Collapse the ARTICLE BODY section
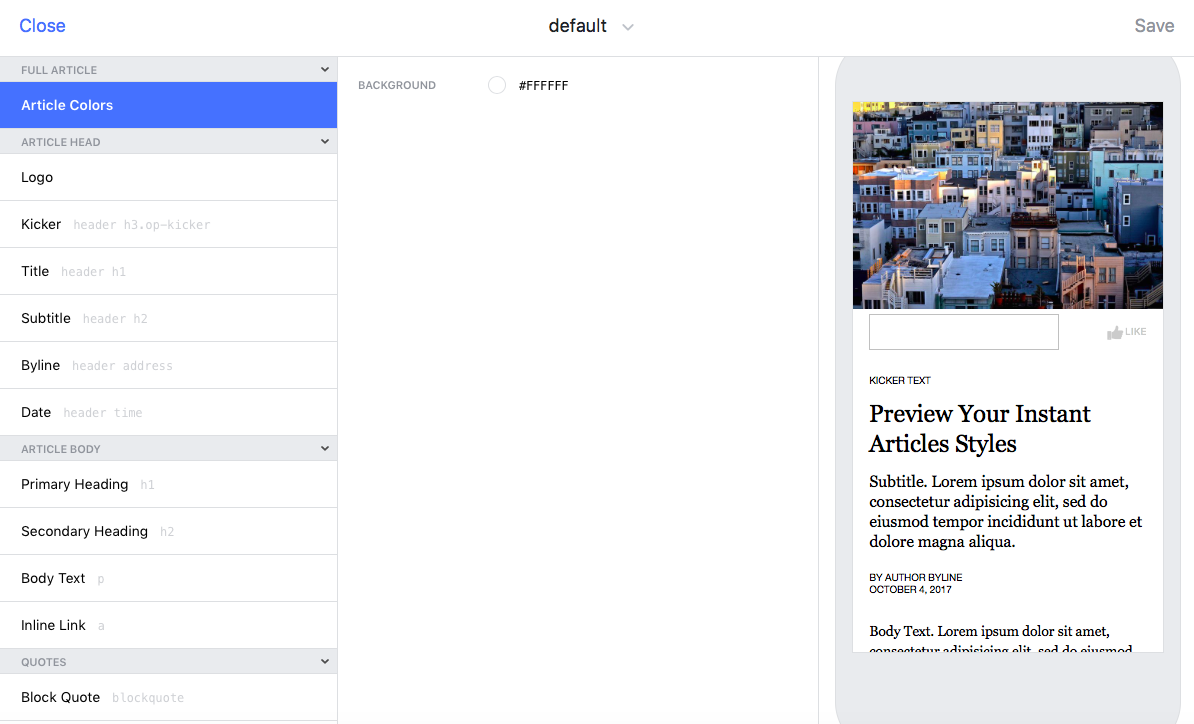Image resolution: width=1194 pixels, height=724 pixels. 324,448
